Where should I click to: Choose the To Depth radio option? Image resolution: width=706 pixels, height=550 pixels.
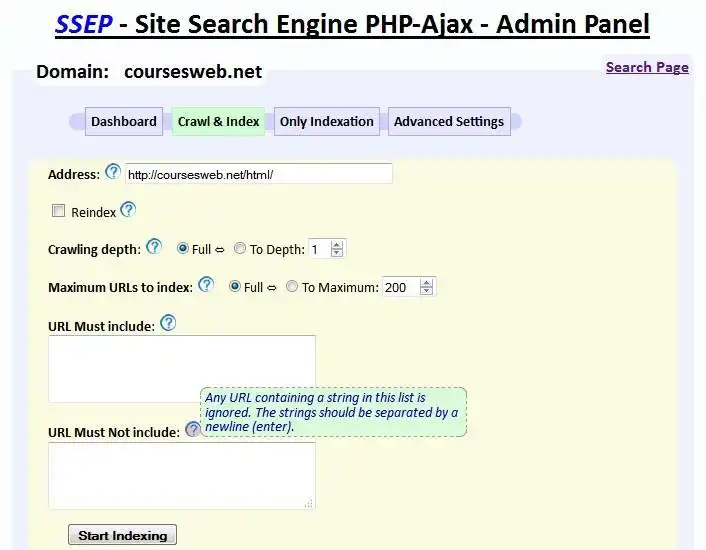point(240,249)
